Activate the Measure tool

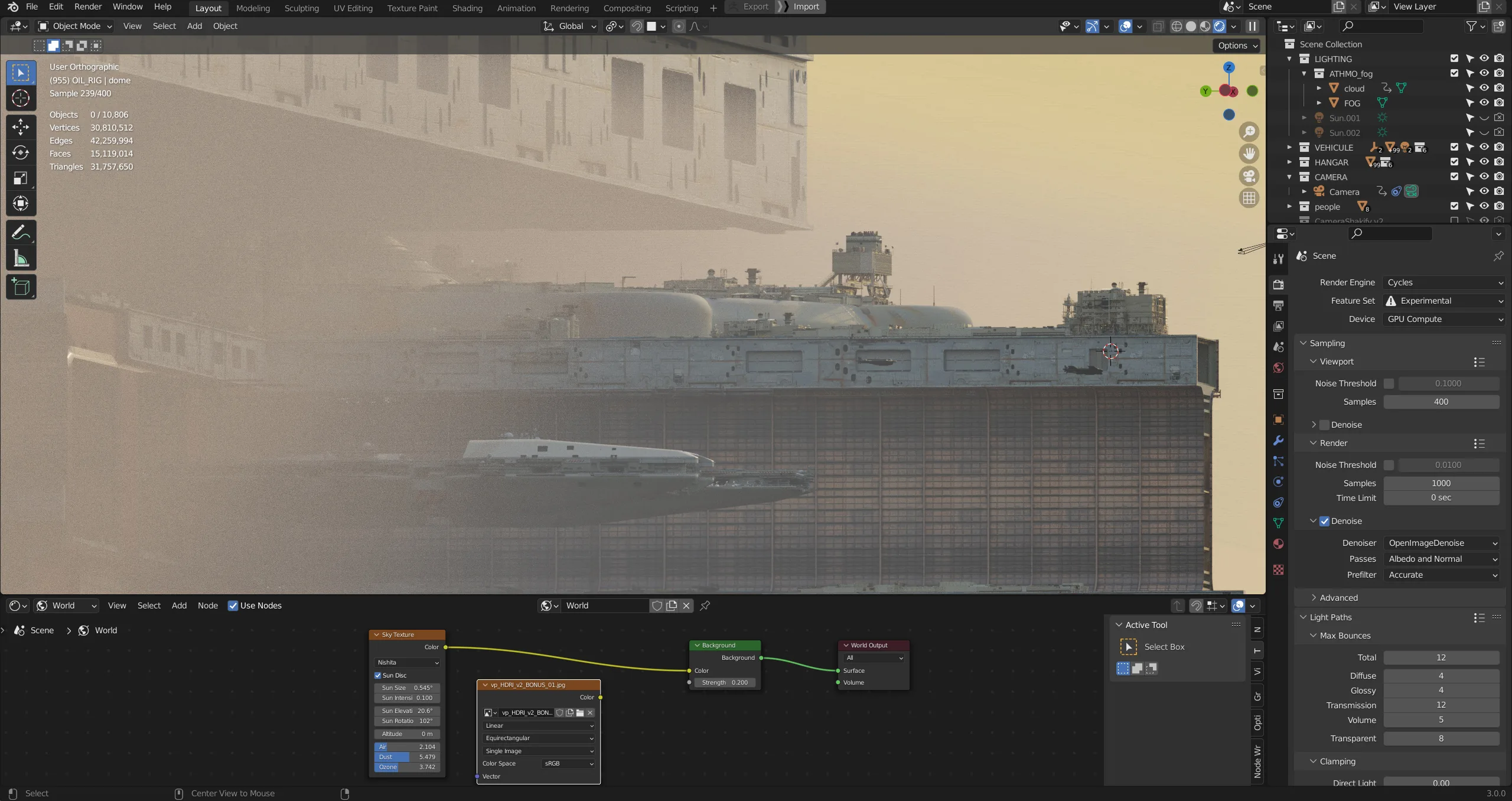(x=21, y=258)
